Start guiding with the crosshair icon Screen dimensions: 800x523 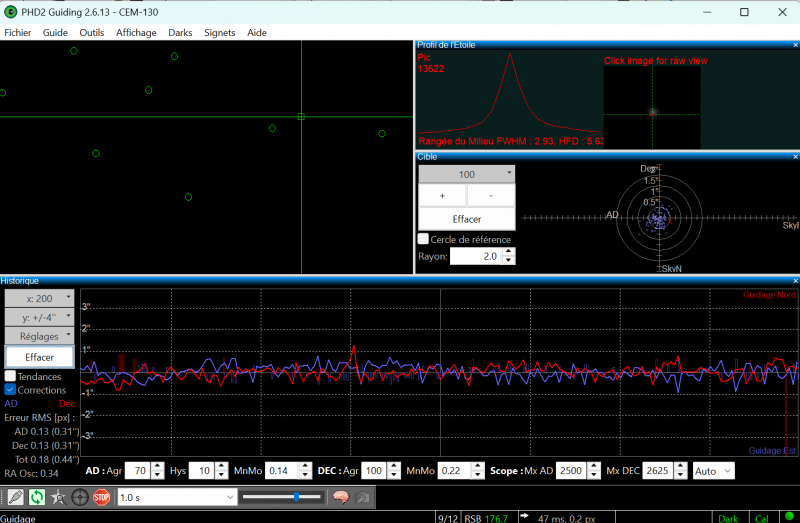click(x=80, y=497)
